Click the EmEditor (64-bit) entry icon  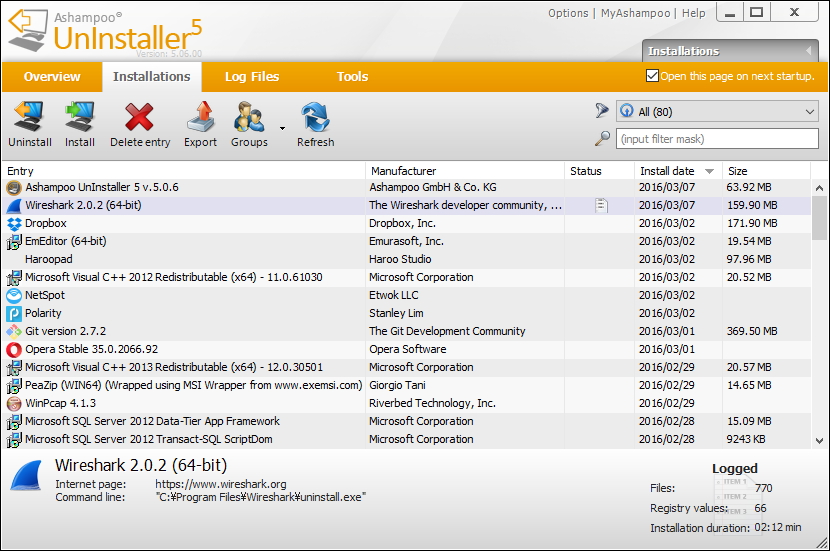(14, 241)
